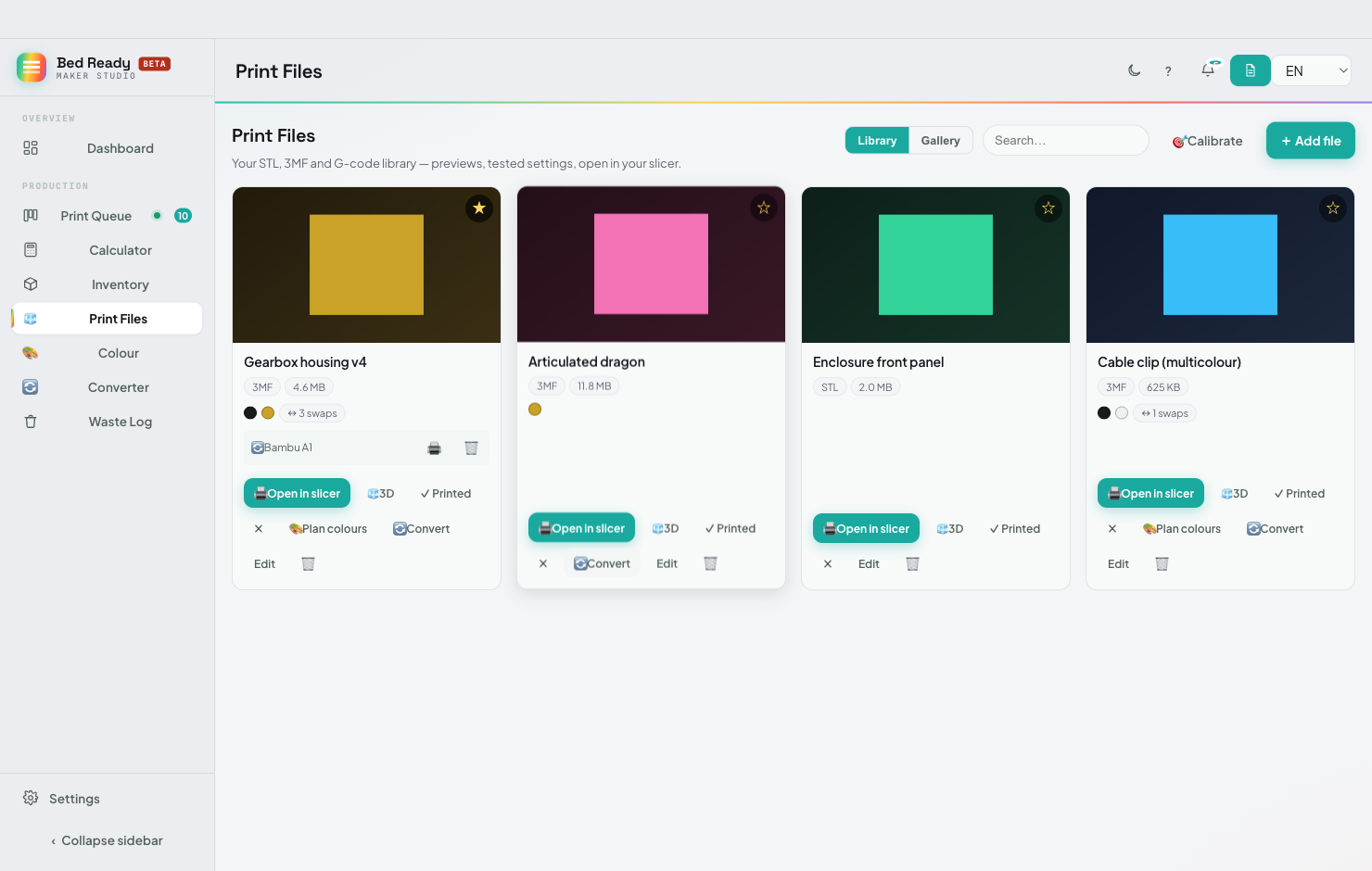Toggle dark mode with the moon icon
Screen dimensions: 1372x871
(x=1134, y=70)
